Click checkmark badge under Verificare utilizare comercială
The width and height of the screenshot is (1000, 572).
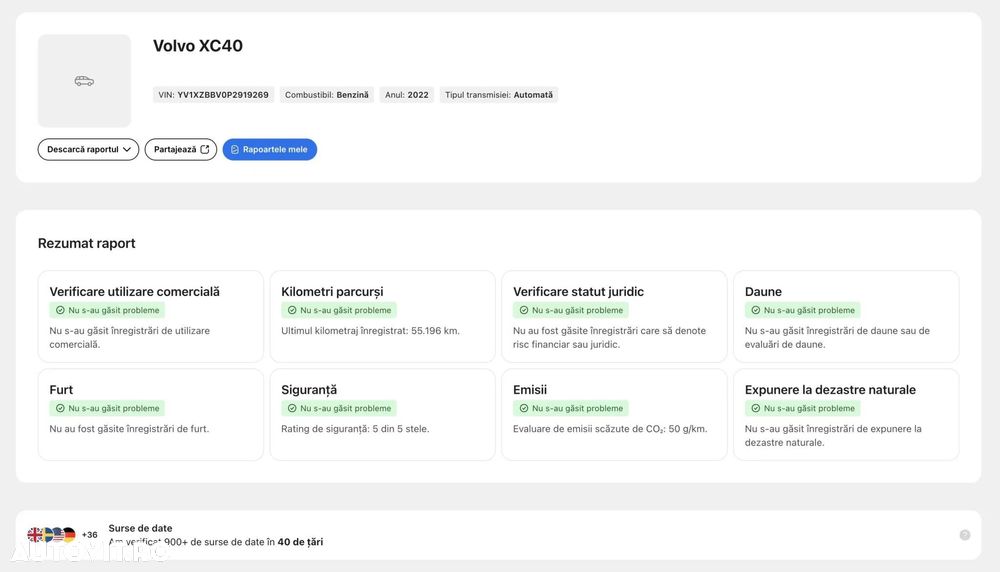pyautogui.click(x=107, y=310)
